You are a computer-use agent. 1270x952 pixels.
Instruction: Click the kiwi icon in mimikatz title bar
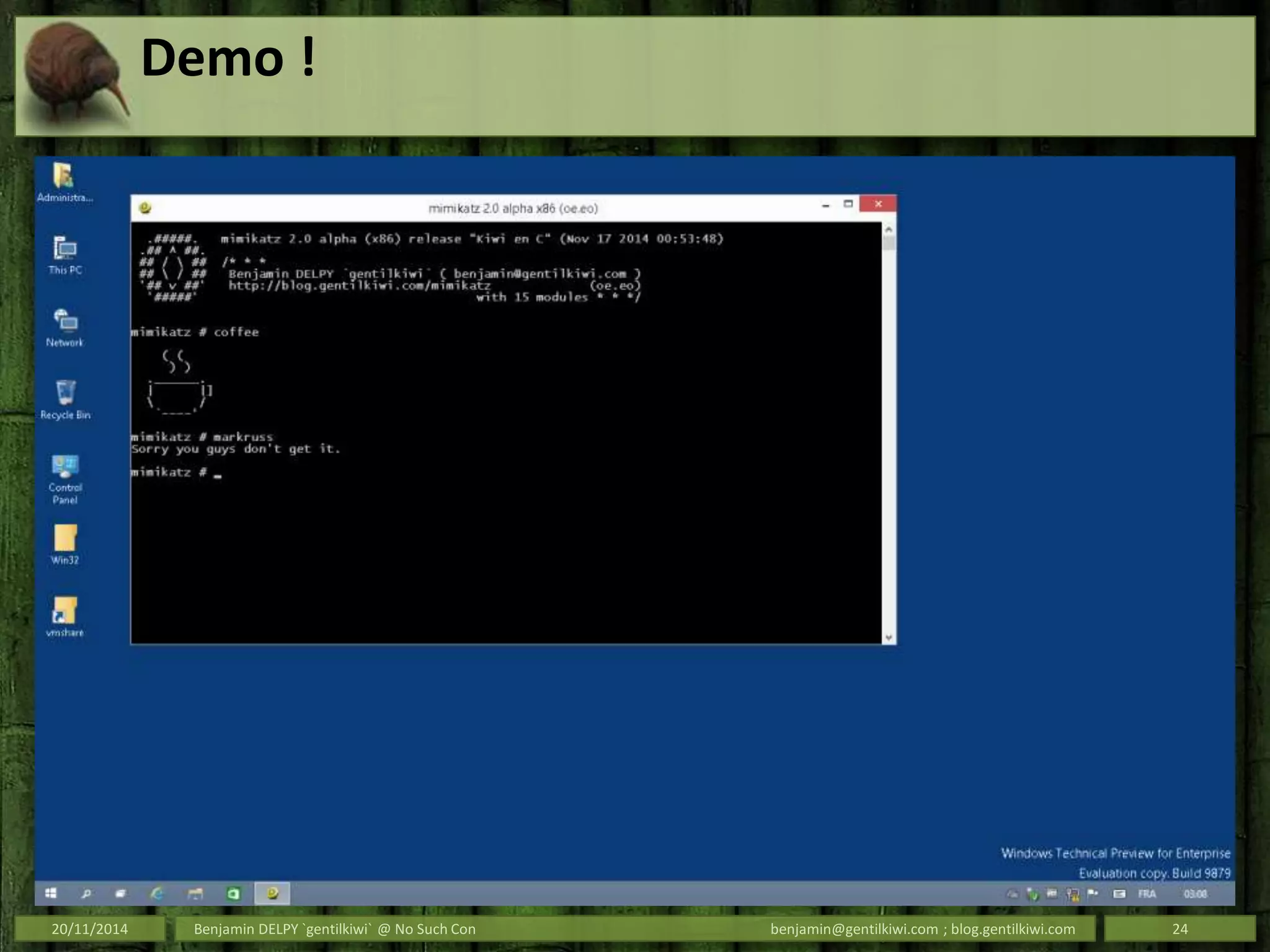145,208
